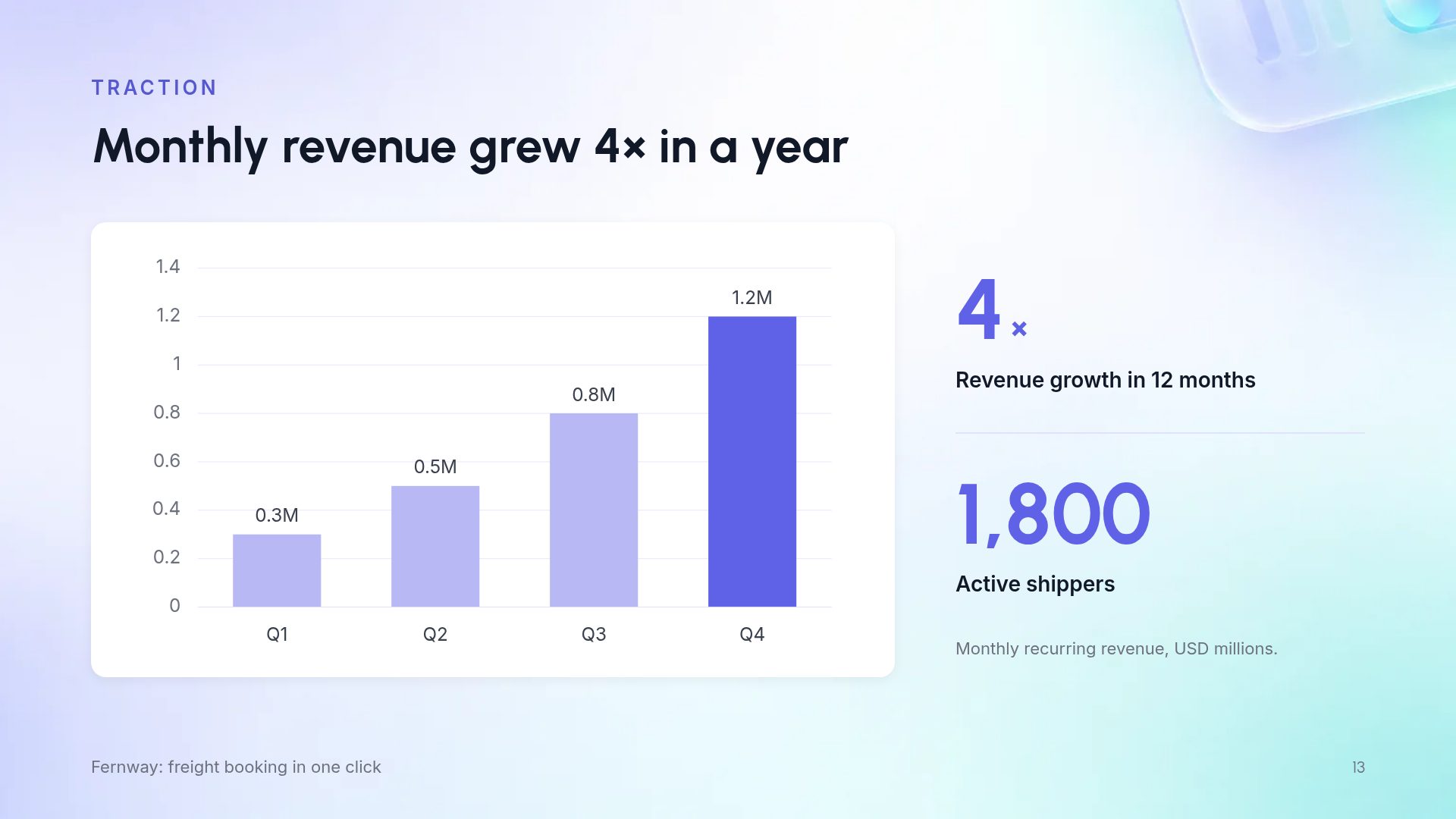The height and width of the screenshot is (819, 1456).
Task: Select the 1,800 statistic
Action: (x=1053, y=514)
